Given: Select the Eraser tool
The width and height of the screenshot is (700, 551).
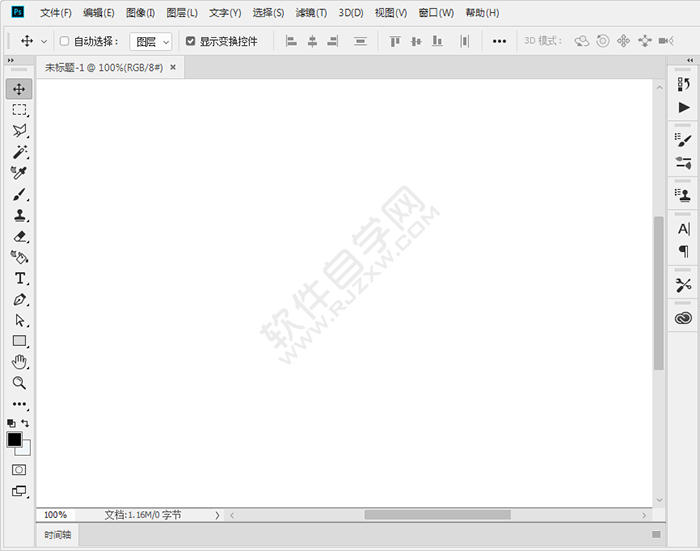Looking at the screenshot, I should coord(19,236).
